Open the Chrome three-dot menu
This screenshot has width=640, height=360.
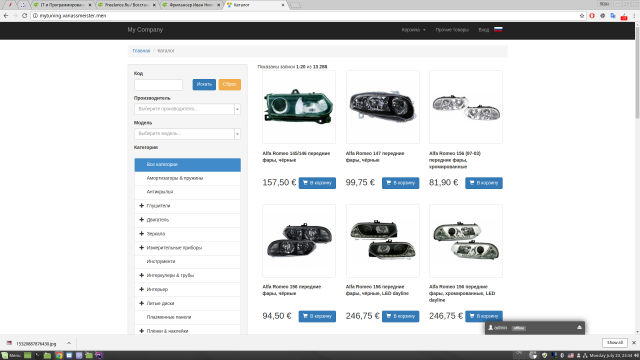(634, 16)
